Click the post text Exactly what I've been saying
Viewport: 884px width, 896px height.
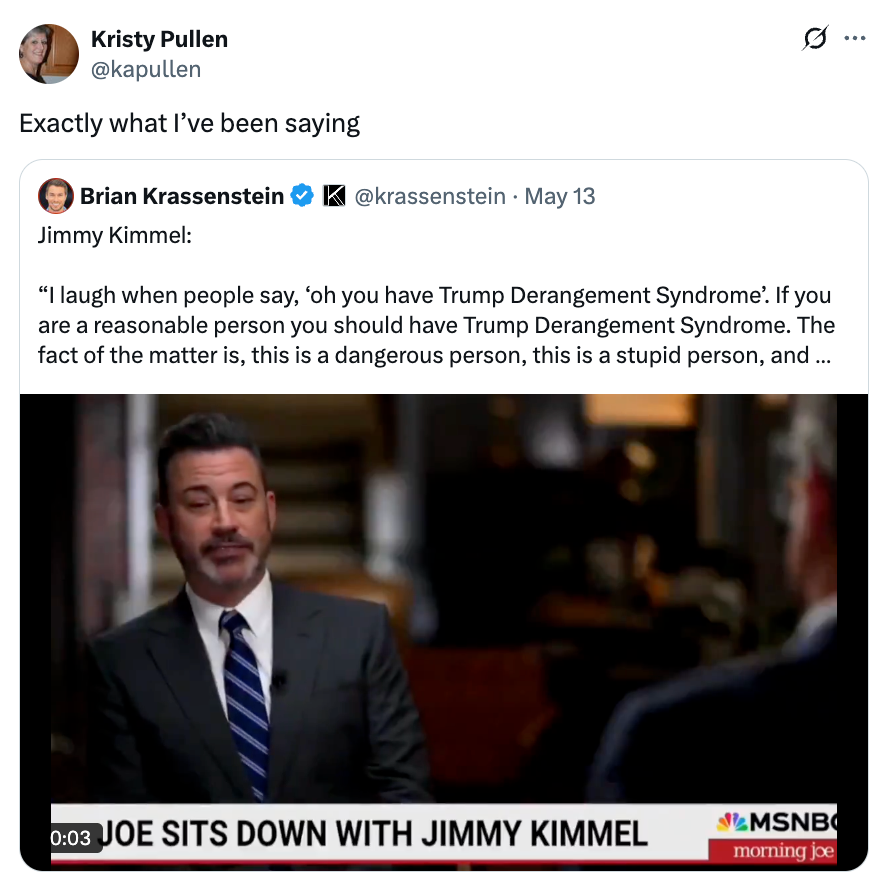point(189,123)
